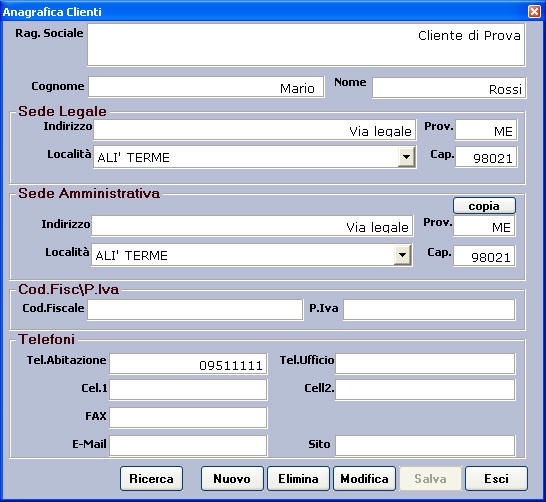Close the Anagrafica Clienti window

pos(534,11)
